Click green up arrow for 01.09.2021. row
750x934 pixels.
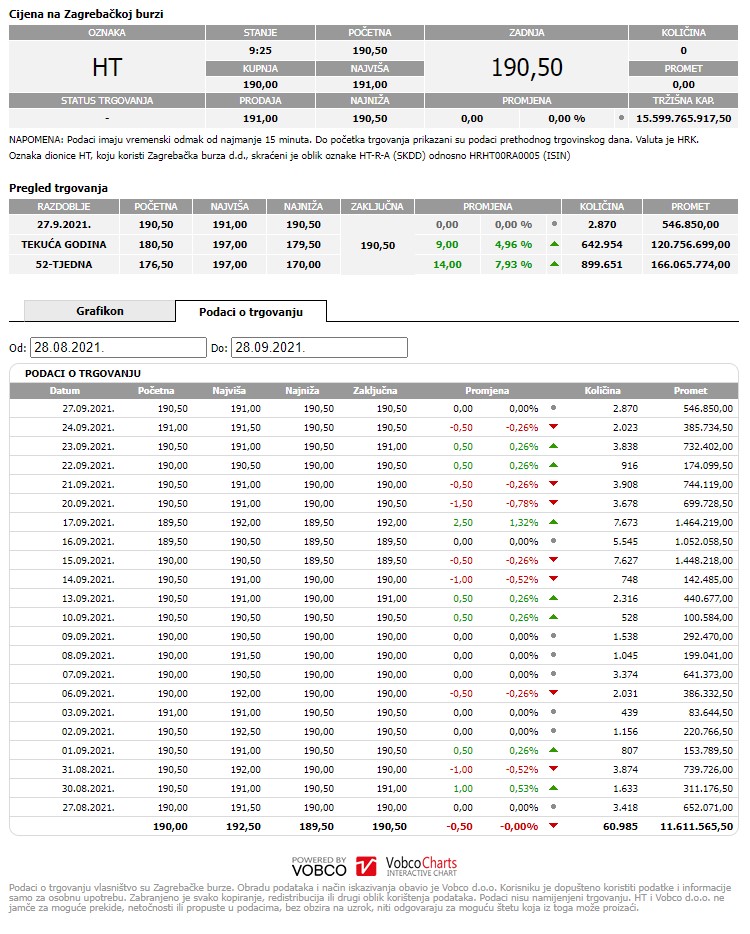pyautogui.click(x=553, y=750)
